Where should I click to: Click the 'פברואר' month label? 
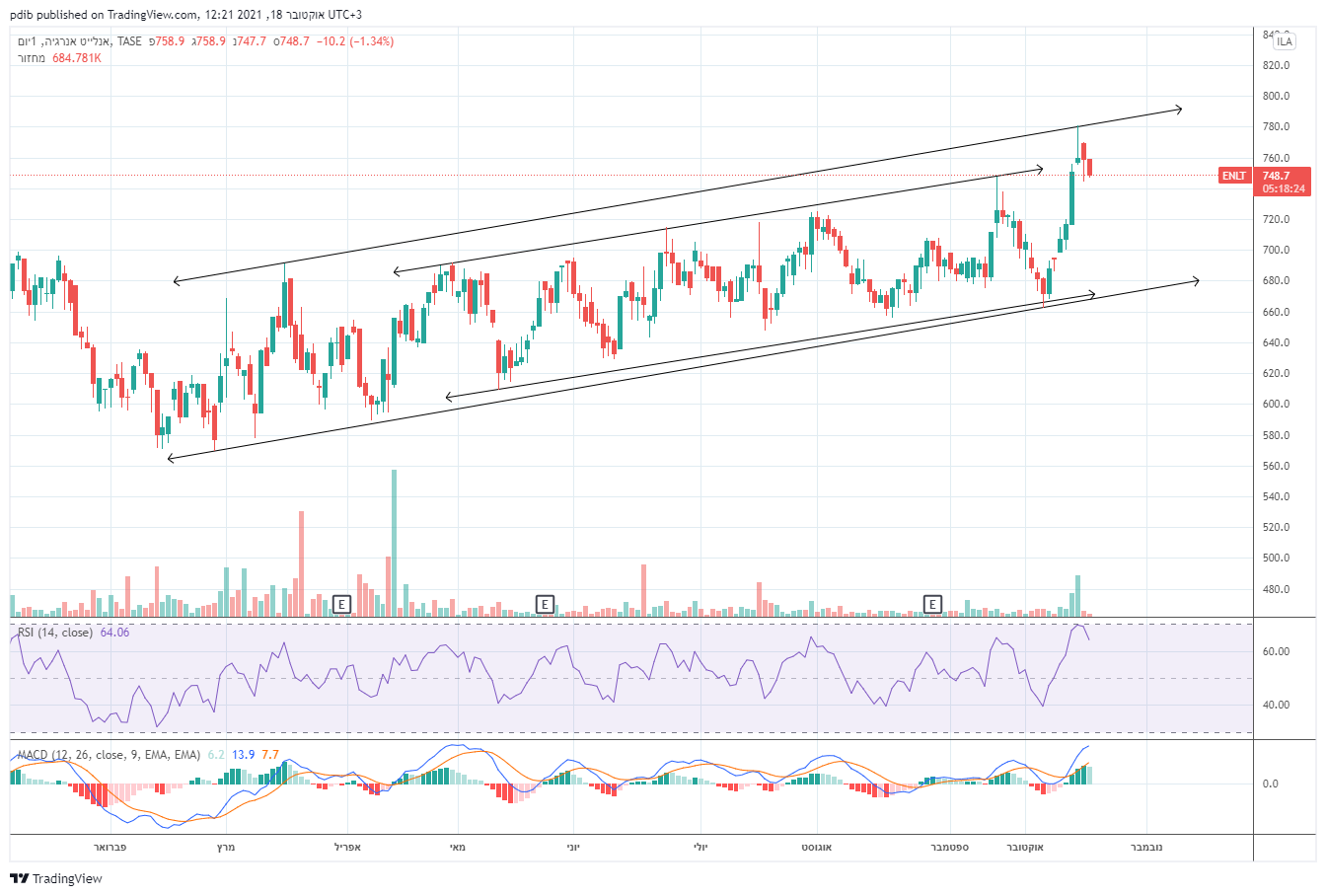(x=110, y=847)
